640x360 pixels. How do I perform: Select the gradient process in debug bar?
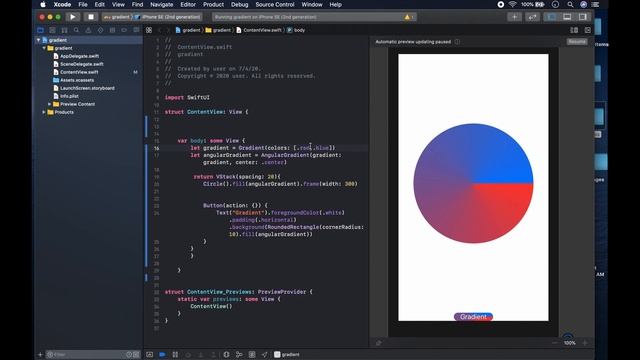[x=287, y=354]
